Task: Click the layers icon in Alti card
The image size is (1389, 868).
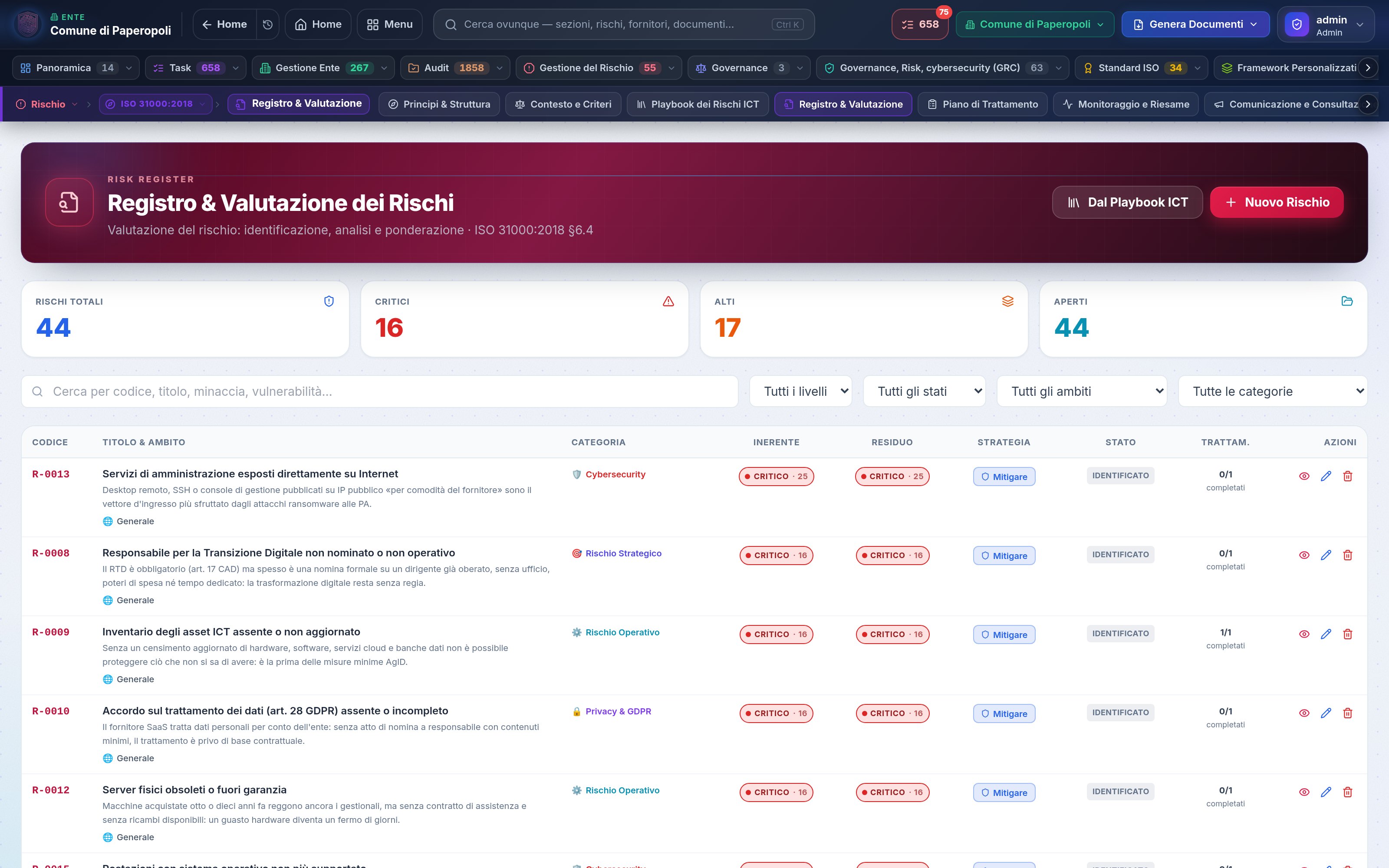Action: [1008, 301]
